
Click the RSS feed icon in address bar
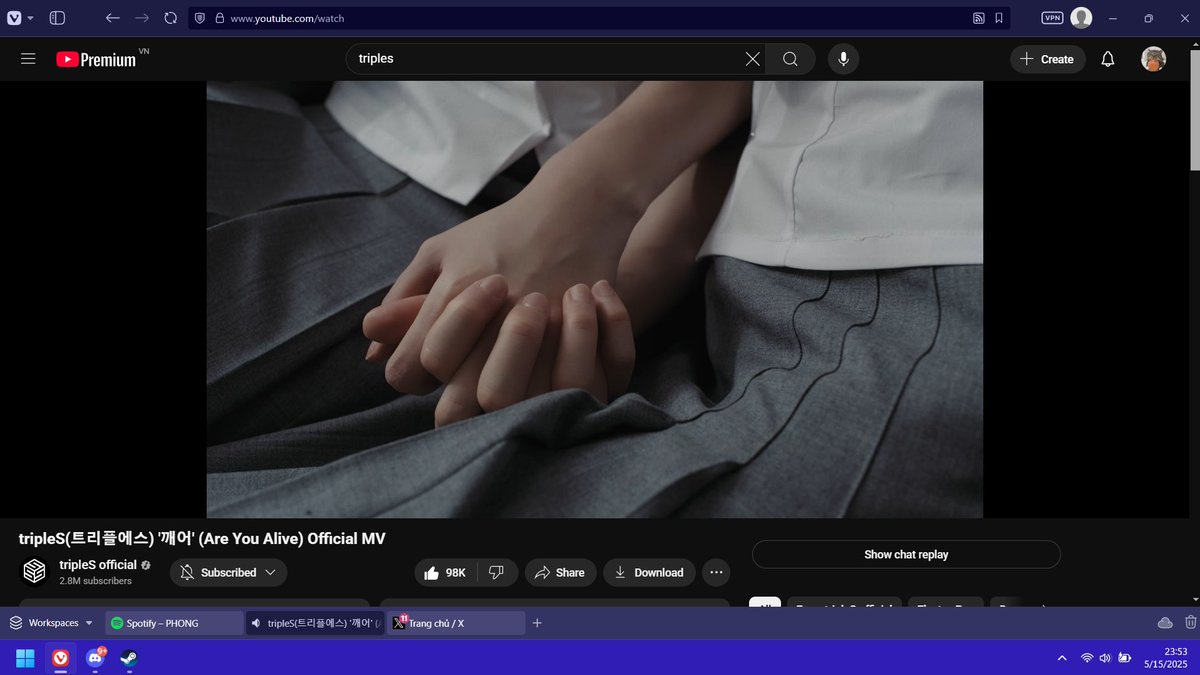tap(979, 18)
